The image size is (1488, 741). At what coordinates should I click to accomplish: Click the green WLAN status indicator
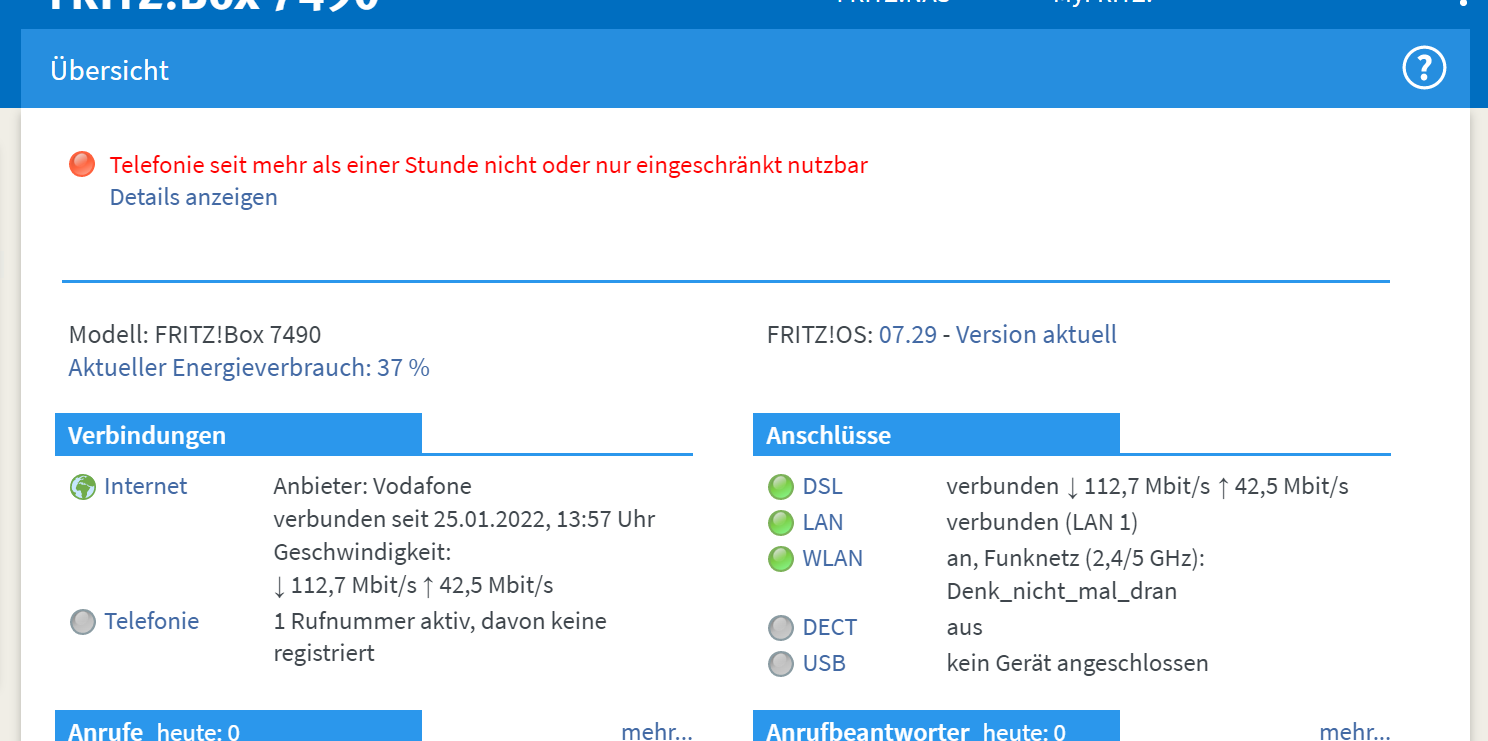point(780,559)
